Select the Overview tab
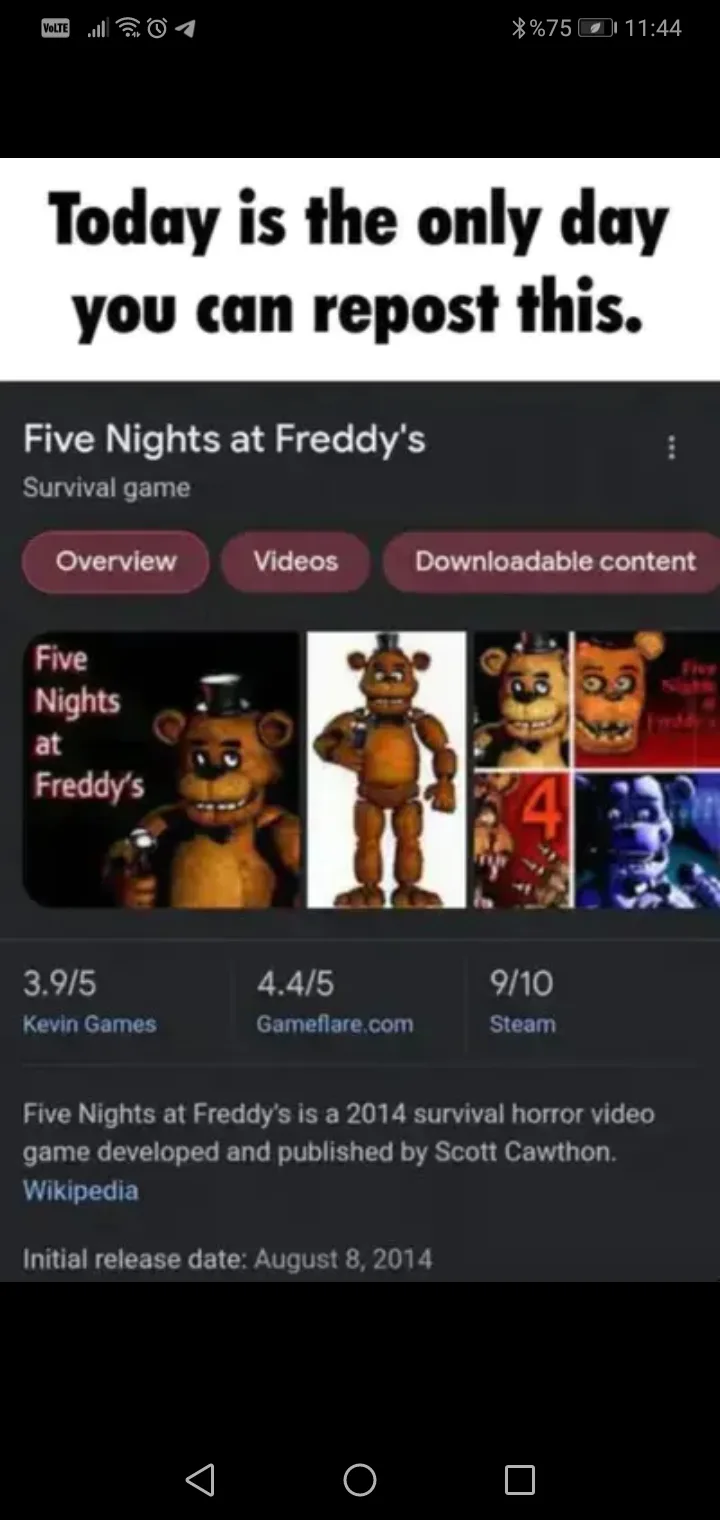Screen dimensions: 720x1520 116,561
